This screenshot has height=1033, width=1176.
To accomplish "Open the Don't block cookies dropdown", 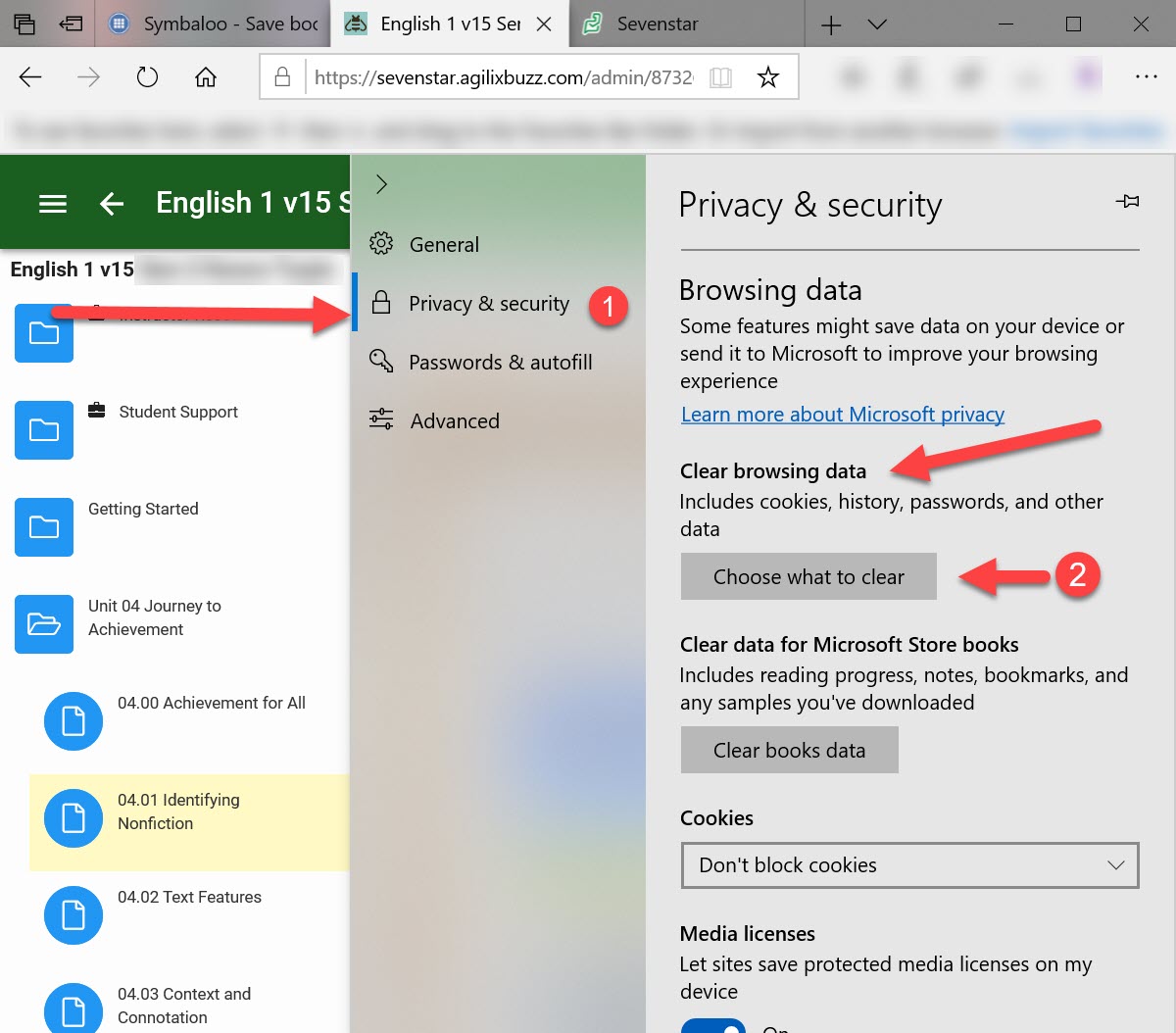I will (909, 865).
